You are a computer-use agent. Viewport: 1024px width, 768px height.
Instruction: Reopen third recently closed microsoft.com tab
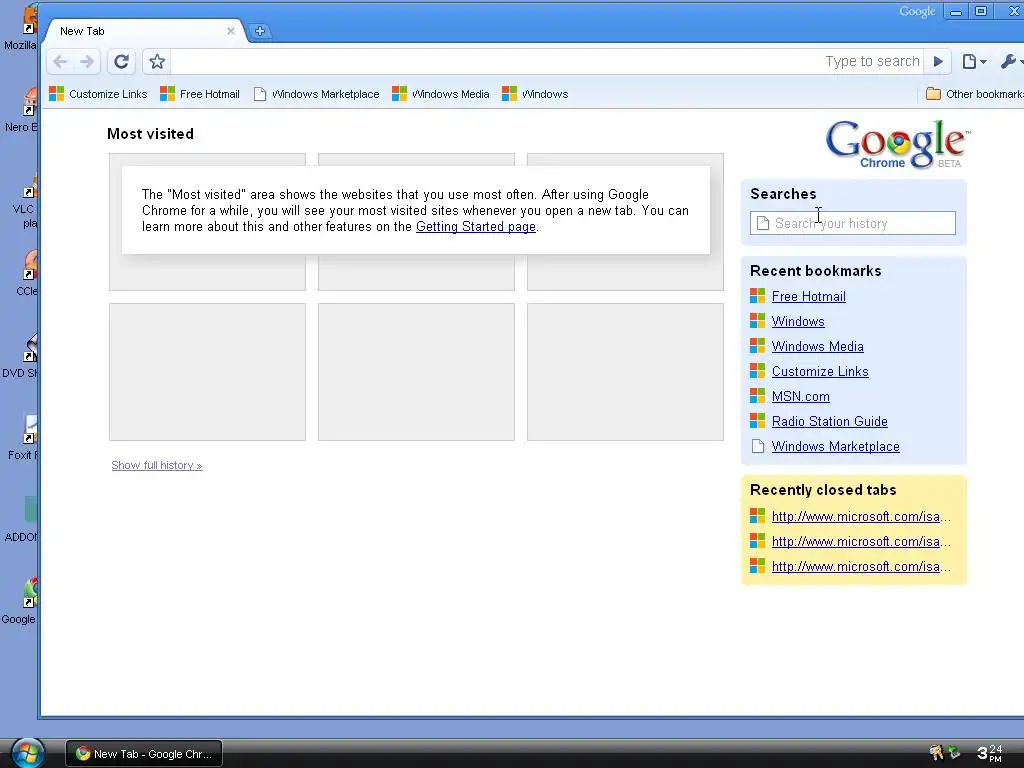tap(861, 567)
